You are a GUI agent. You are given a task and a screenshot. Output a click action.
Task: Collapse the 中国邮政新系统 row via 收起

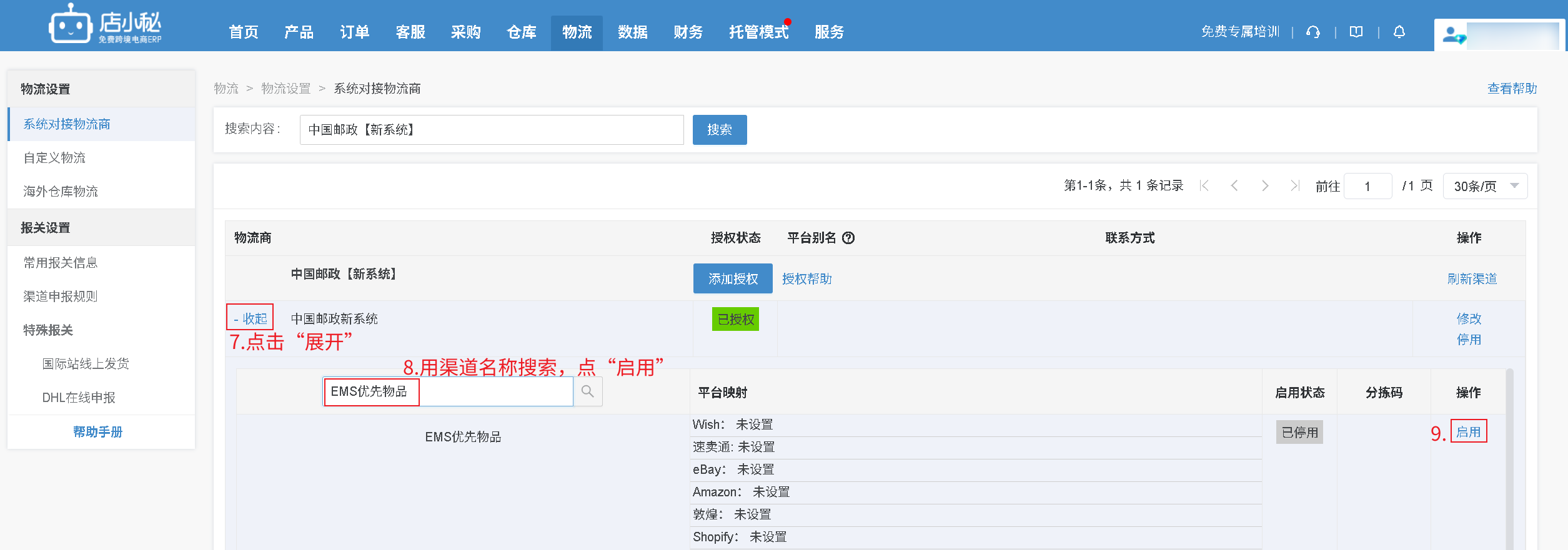pyautogui.click(x=251, y=318)
